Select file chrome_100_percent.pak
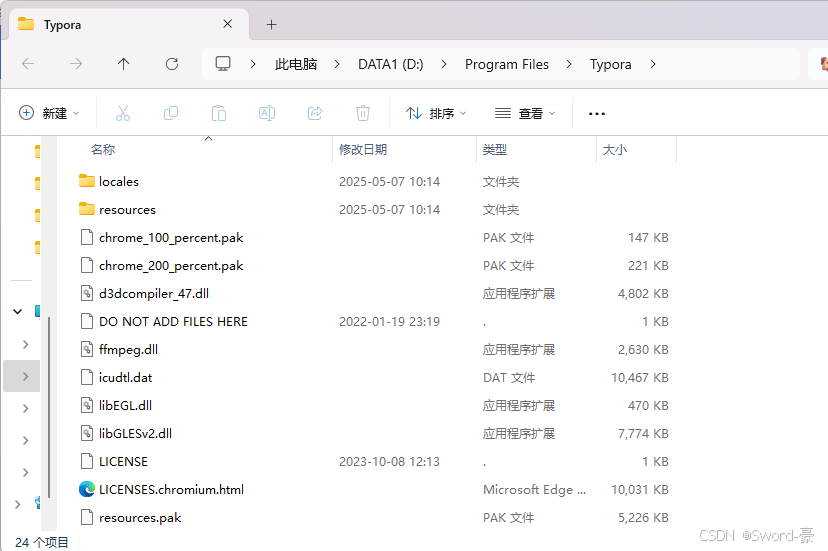The height and width of the screenshot is (551, 828). (x=171, y=238)
